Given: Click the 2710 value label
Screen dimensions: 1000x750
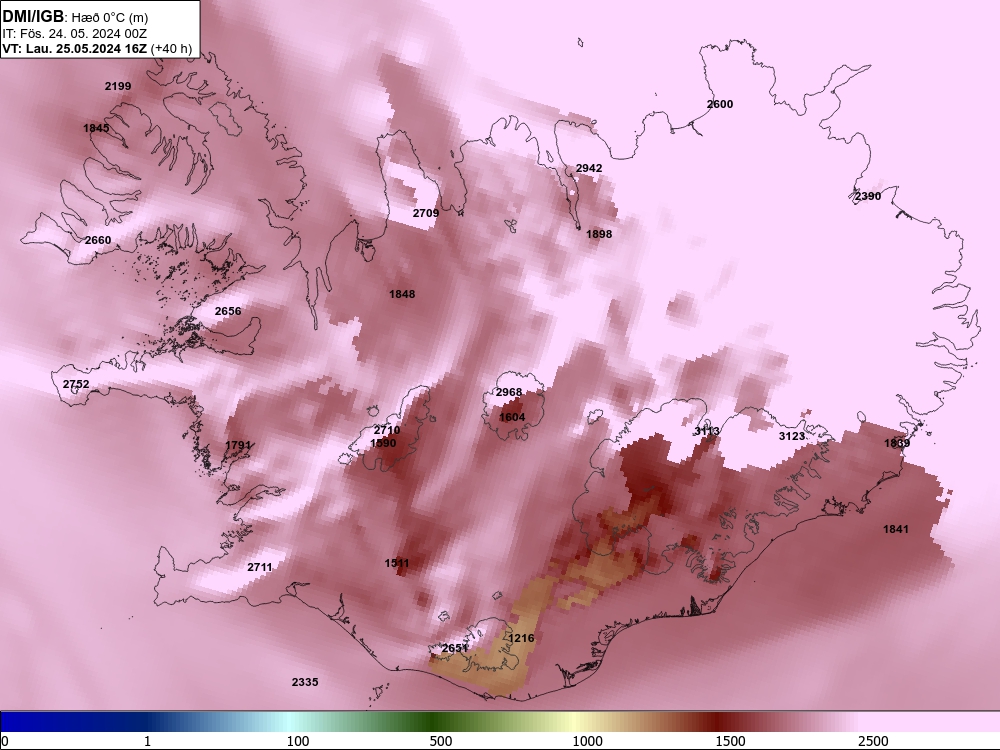Looking at the screenshot, I should click(x=387, y=430).
